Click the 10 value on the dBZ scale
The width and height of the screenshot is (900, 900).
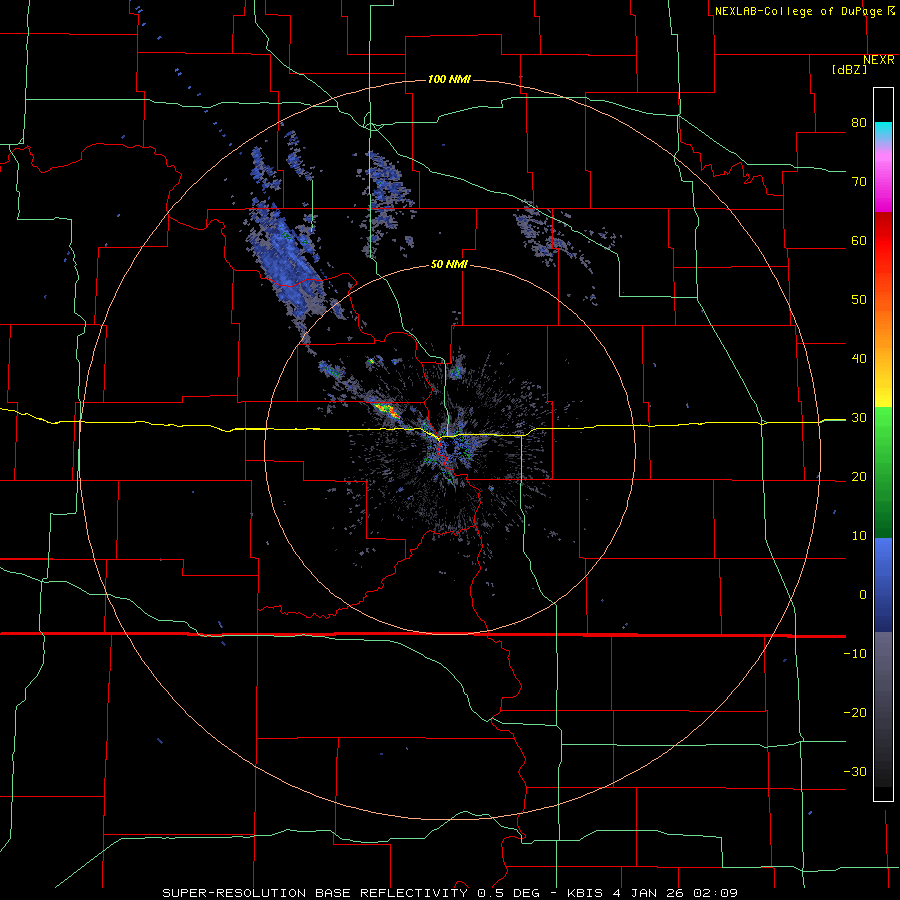point(859,536)
